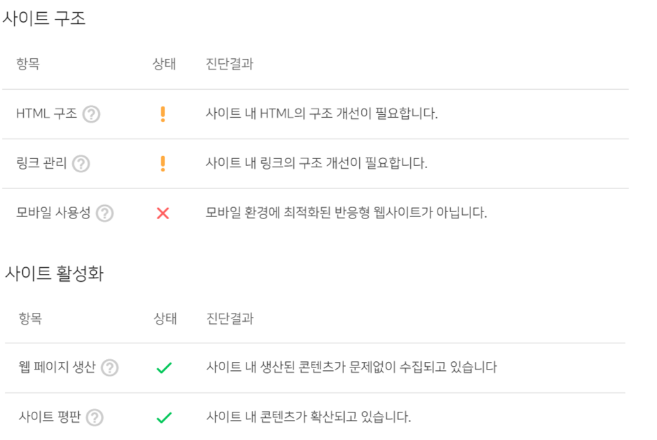Select the 사이트 평판 item label

[x=49, y=417]
